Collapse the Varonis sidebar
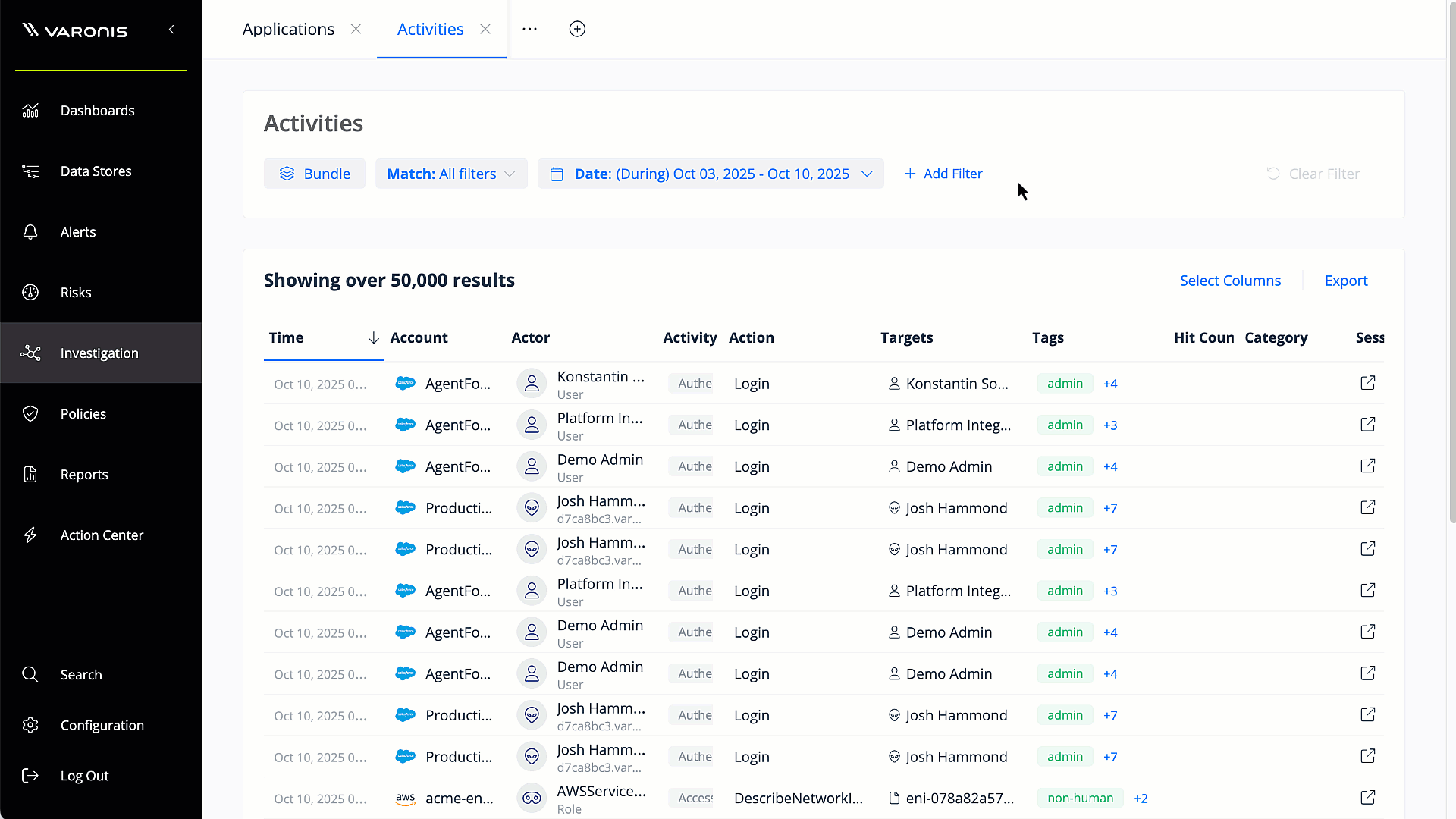The image size is (1456, 819). click(x=171, y=30)
